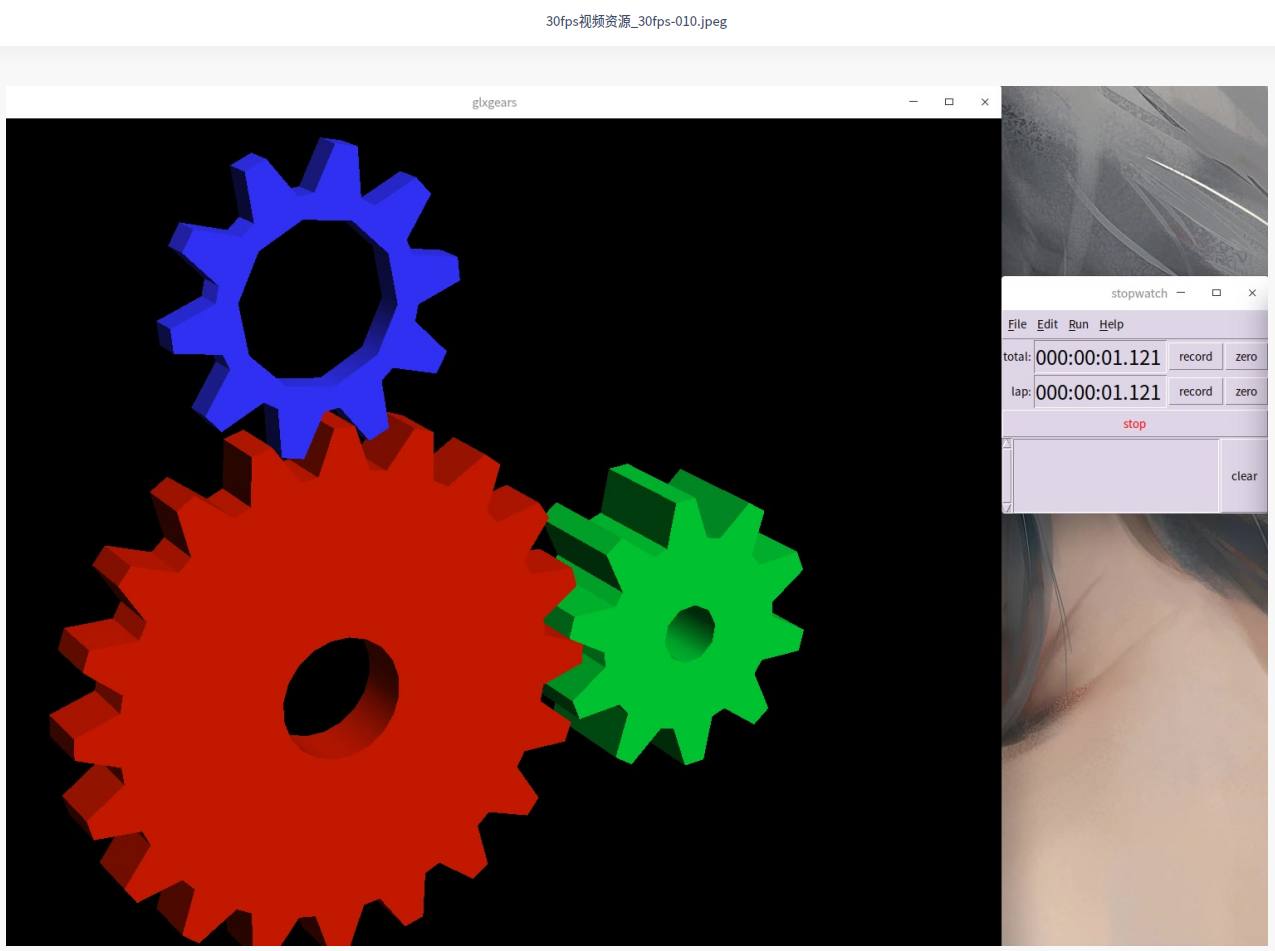Click inside the empty lap log area
Image resolution: width=1275 pixels, height=951 pixels.
coord(1115,476)
